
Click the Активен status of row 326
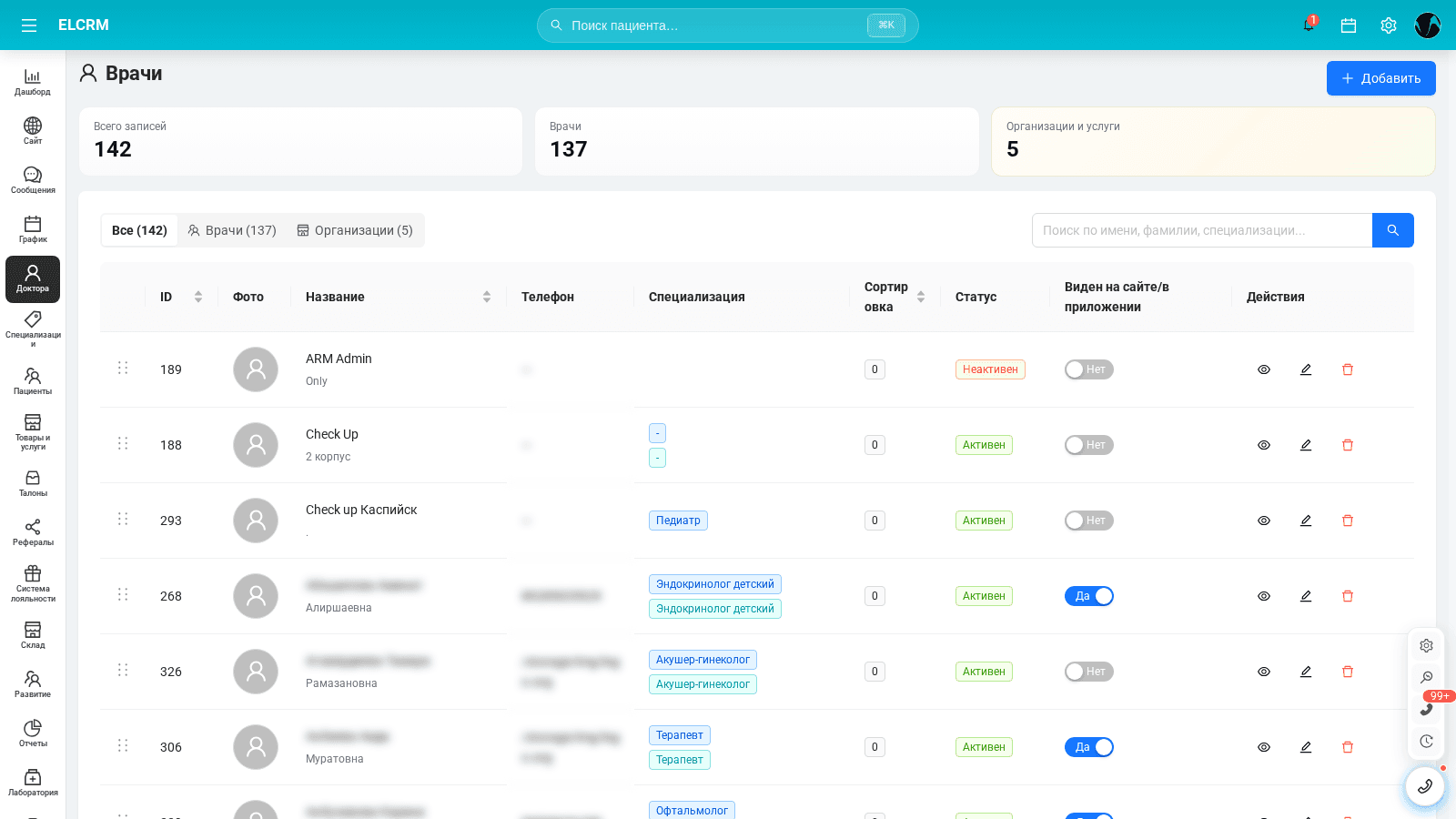pyautogui.click(x=984, y=672)
